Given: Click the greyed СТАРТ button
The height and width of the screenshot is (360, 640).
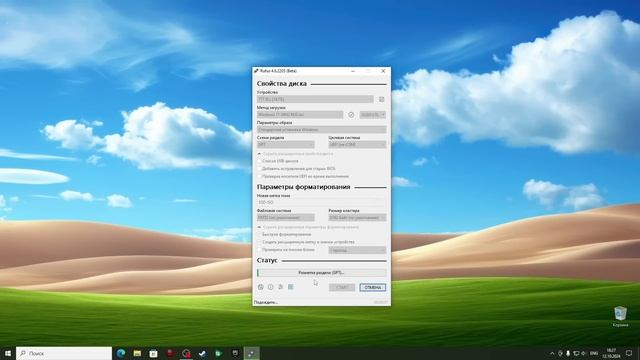Looking at the screenshot, I should click(342, 287).
